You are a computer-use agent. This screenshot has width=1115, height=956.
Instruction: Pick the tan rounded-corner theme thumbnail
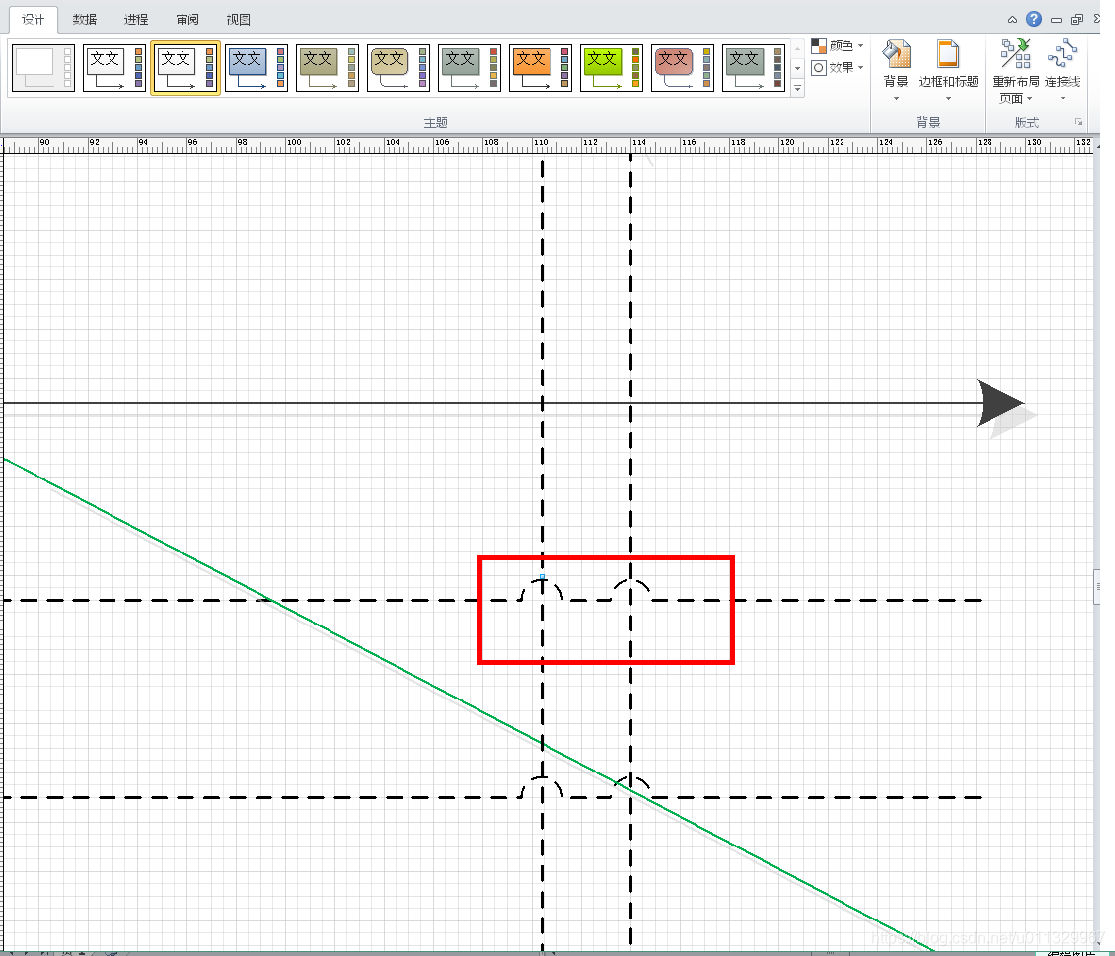399,68
